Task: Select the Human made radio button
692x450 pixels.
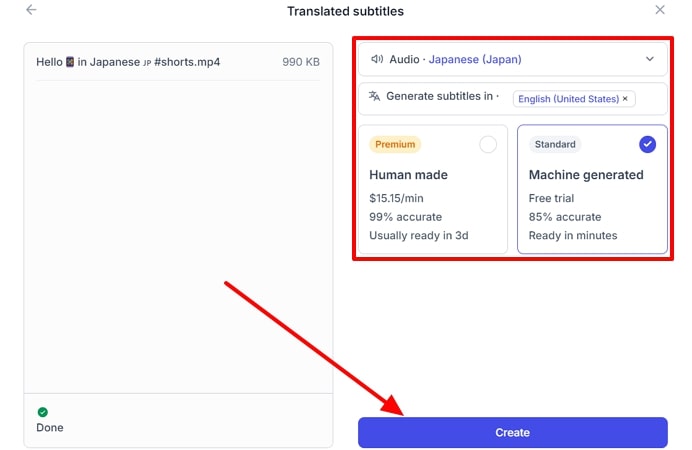Action: tap(488, 145)
